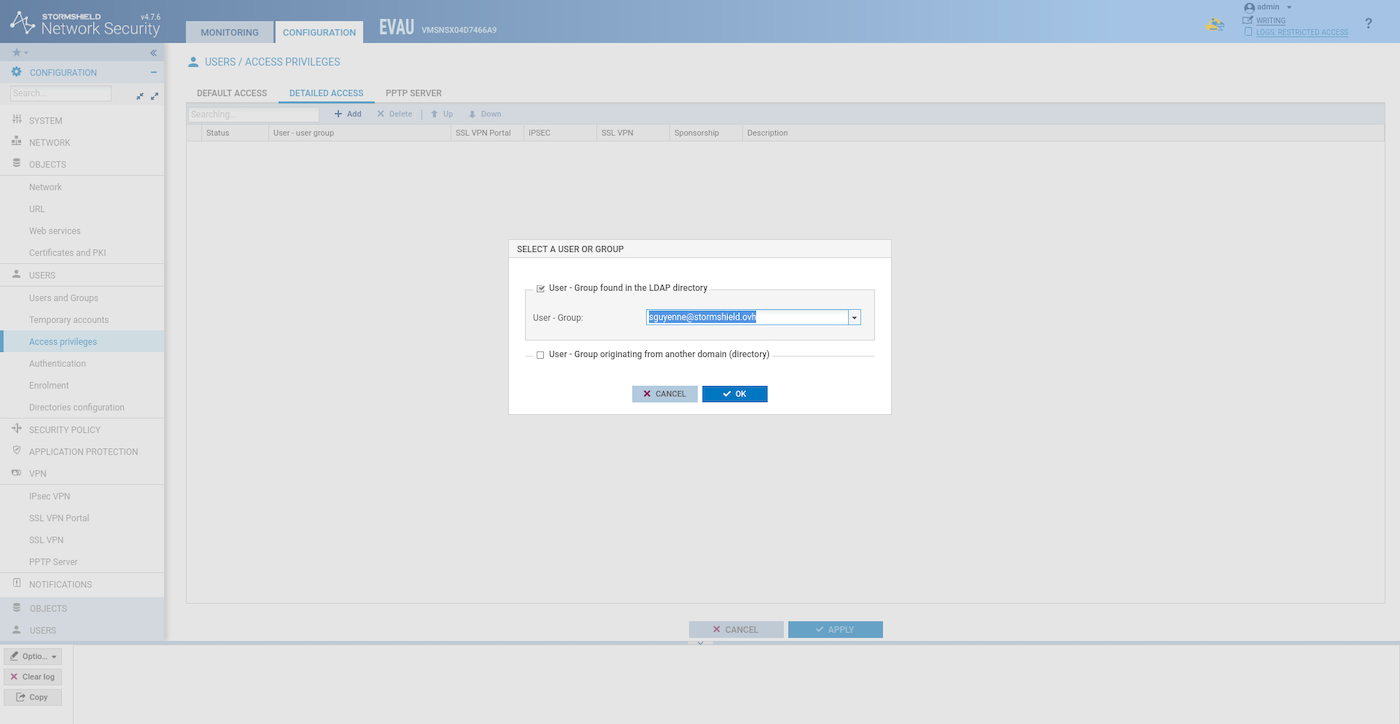The image size is (1400, 724).
Task: Click the Stormshield Network Security logo
Action: [x=84, y=22]
